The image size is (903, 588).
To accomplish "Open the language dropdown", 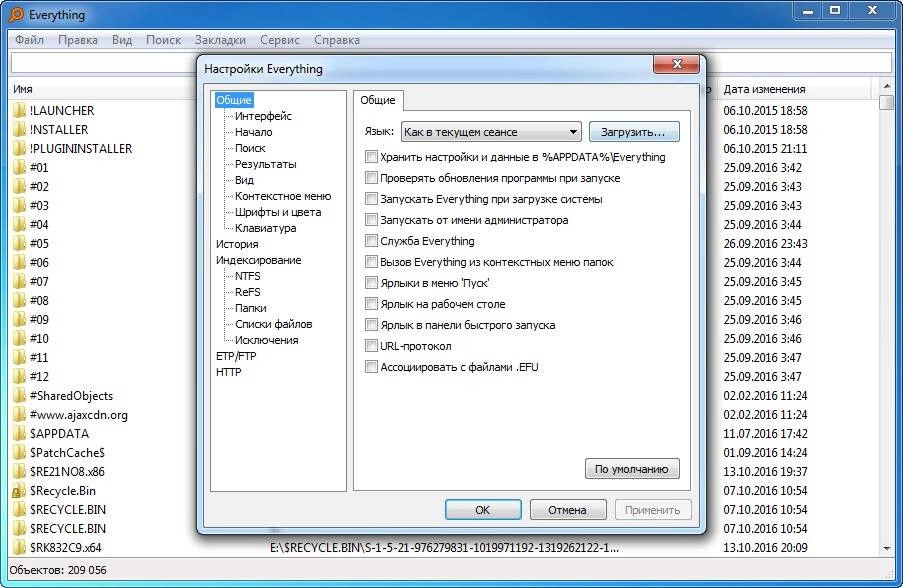I will click(x=491, y=132).
